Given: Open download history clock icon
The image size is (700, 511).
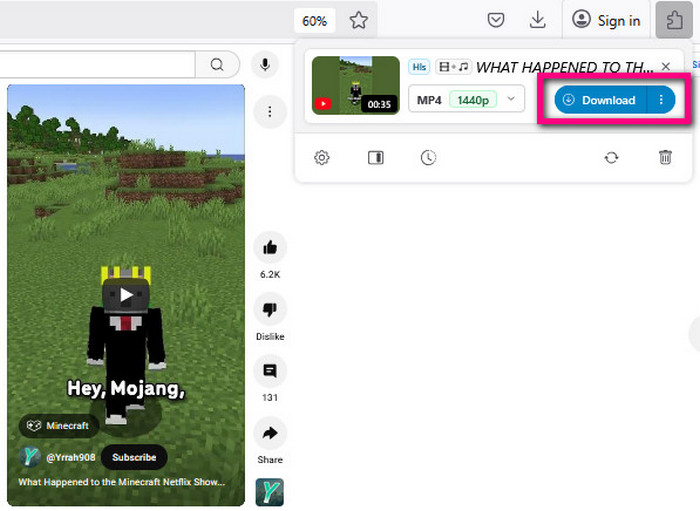Looking at the screenshot, I should click(428, 158).
